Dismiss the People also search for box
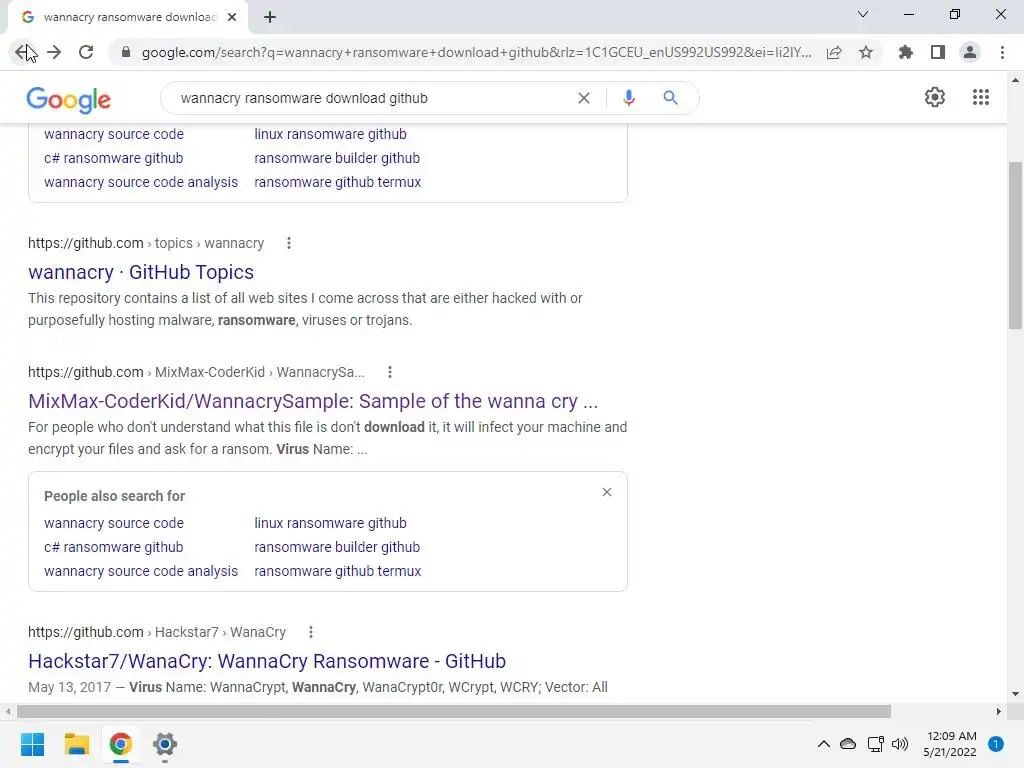The width and height of the screenshot is (1024, 768). pos(607,492)
